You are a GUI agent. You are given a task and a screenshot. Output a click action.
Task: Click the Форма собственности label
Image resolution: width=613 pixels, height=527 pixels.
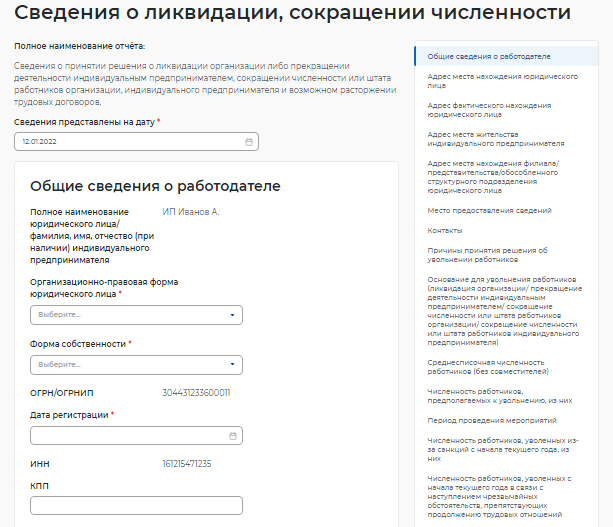(78, 344)
